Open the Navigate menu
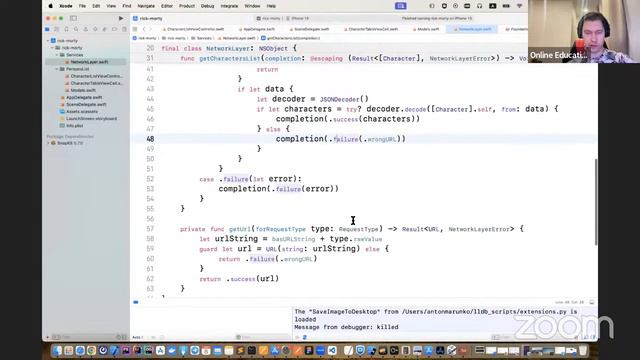 point(146,6)
